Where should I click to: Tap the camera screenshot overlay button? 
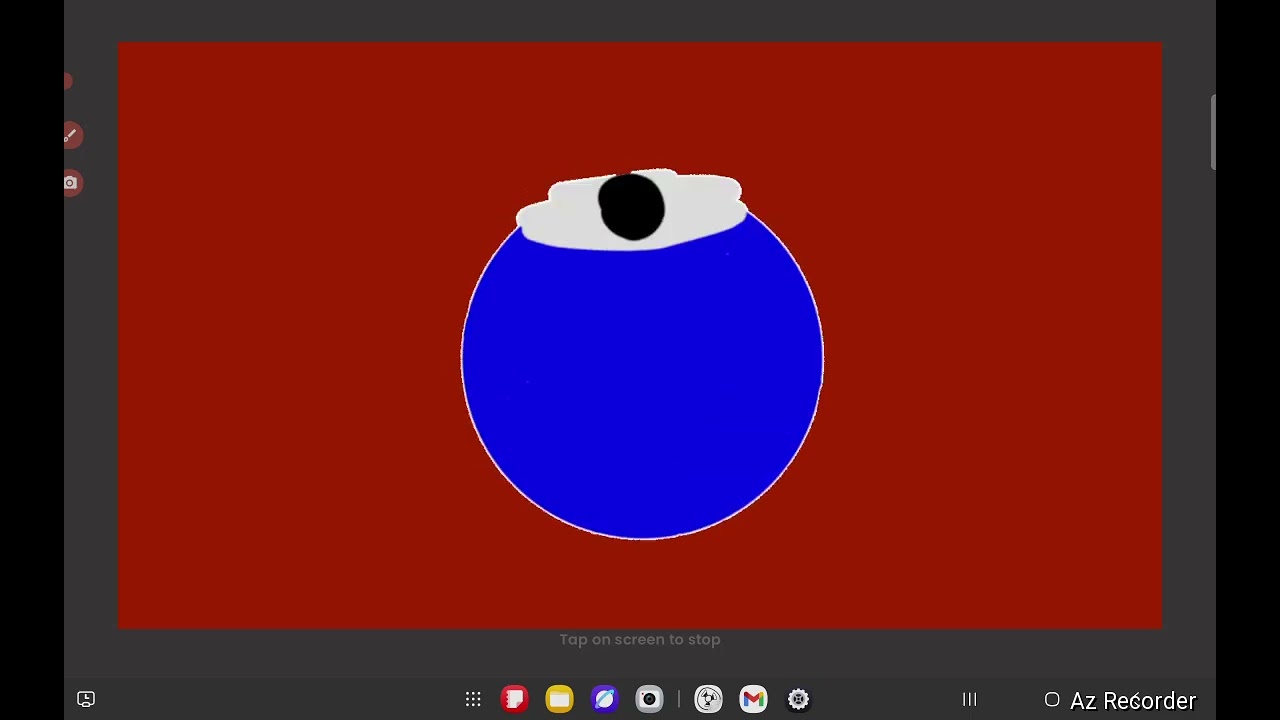click(x=71, y=183)
